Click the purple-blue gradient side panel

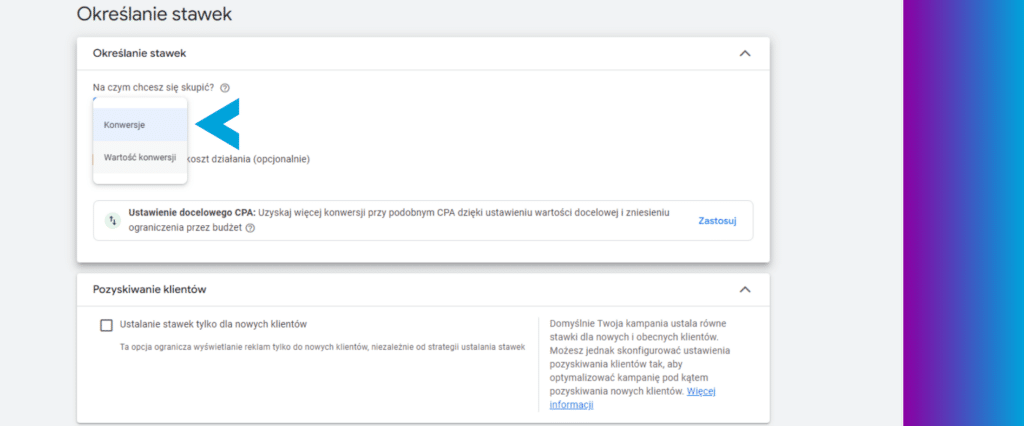pos(963,213)
